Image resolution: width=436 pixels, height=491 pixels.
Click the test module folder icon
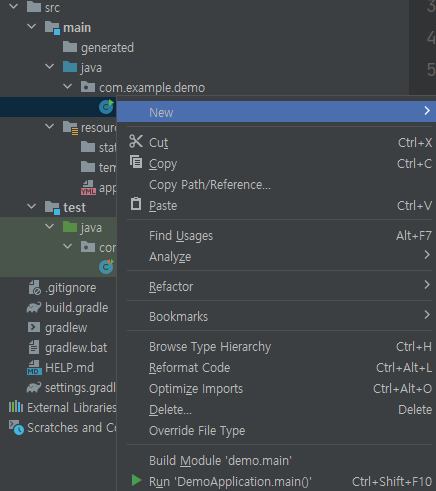coord(52,207)
